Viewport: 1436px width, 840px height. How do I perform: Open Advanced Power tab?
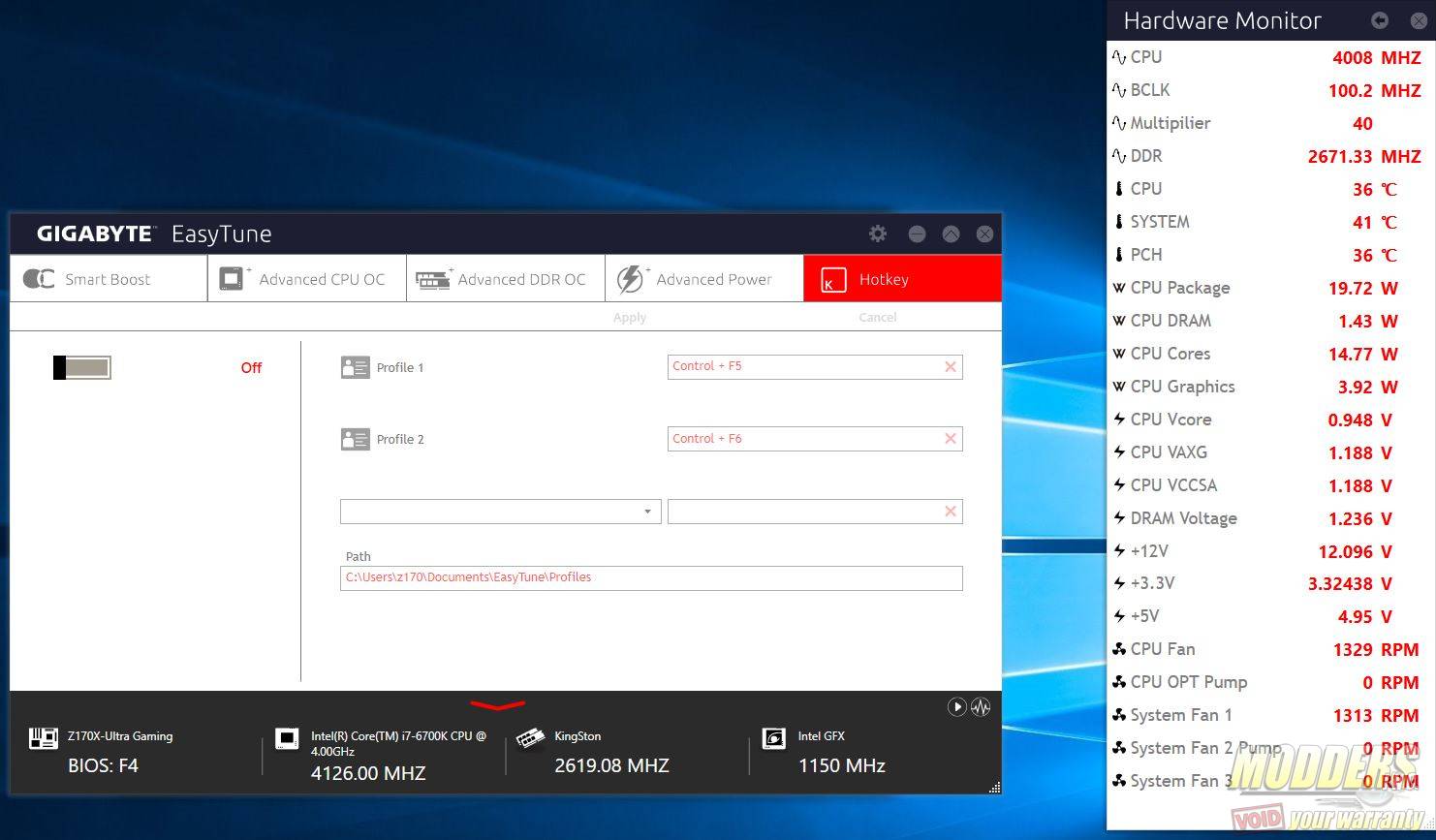pyautogui.click(x=704, y=278)
